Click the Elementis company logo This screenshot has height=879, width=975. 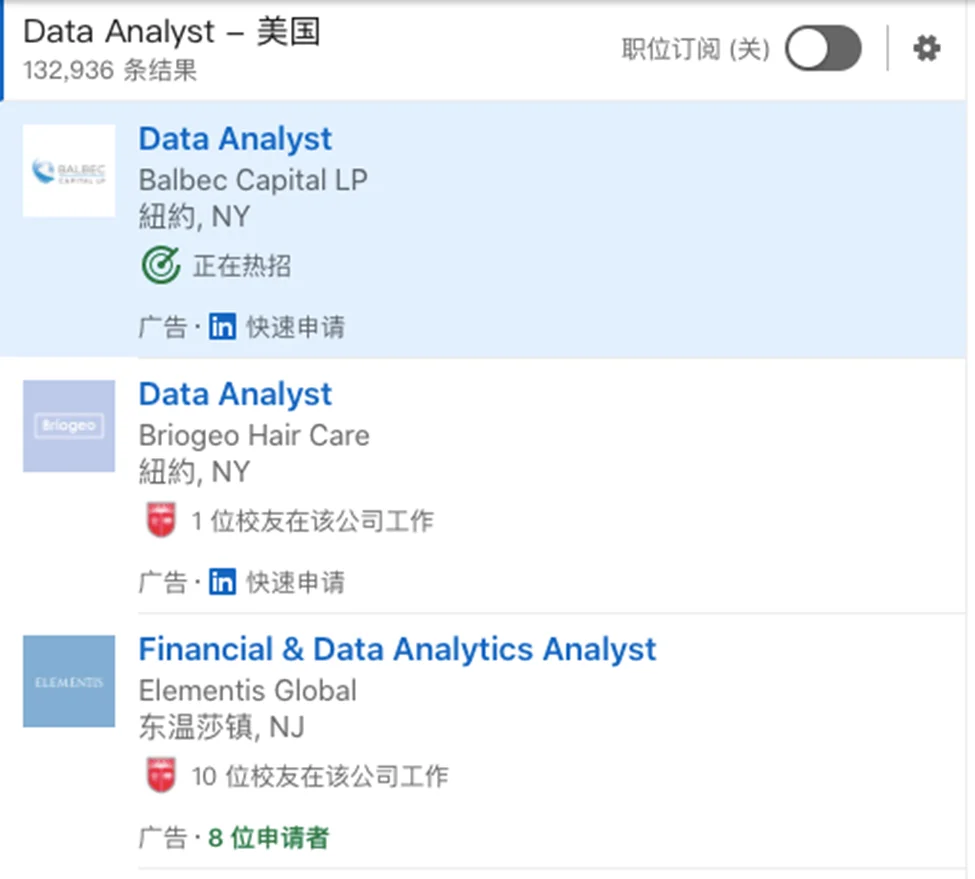(69, 681)
